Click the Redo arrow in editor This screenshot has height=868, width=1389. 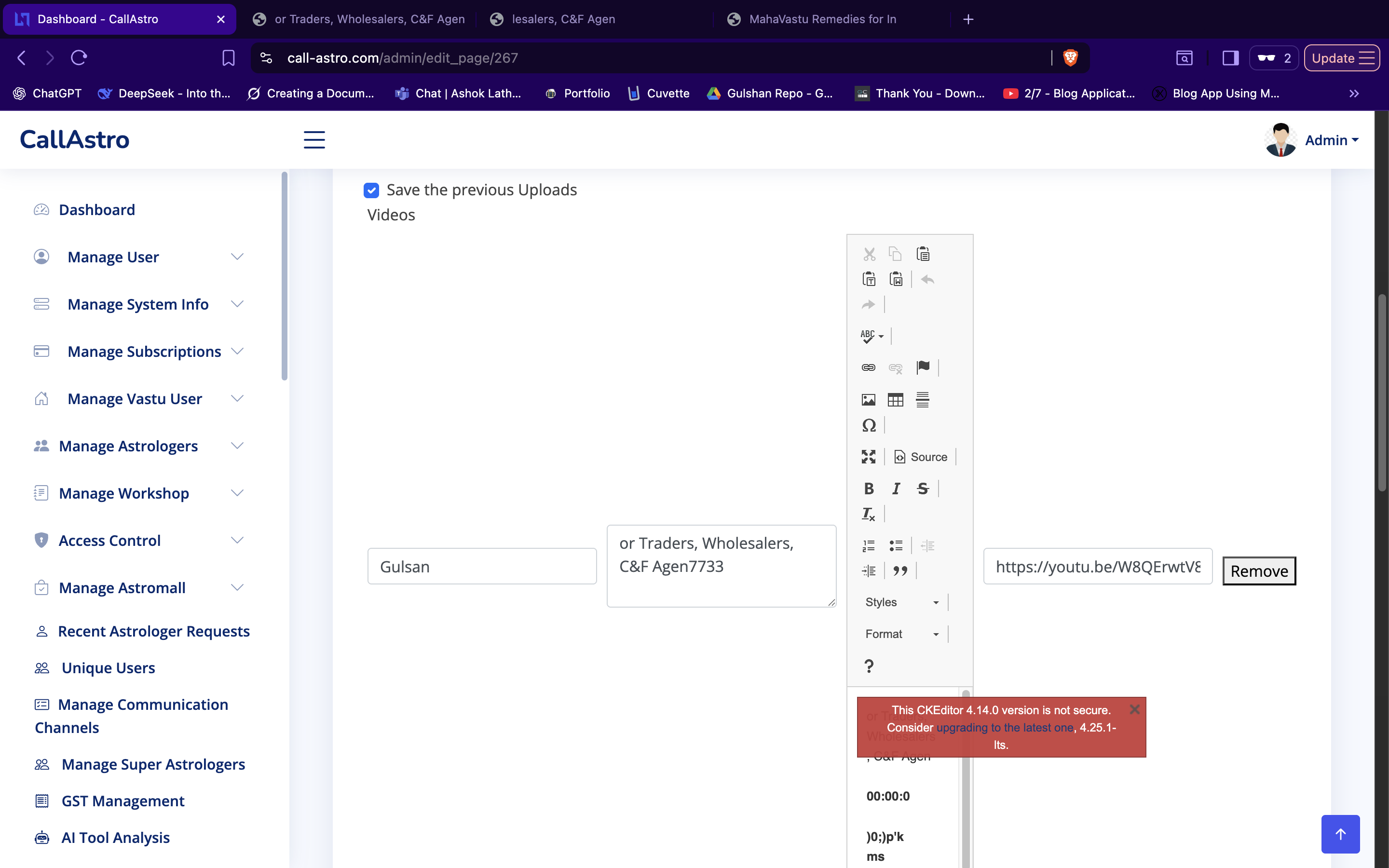[869, 305]
